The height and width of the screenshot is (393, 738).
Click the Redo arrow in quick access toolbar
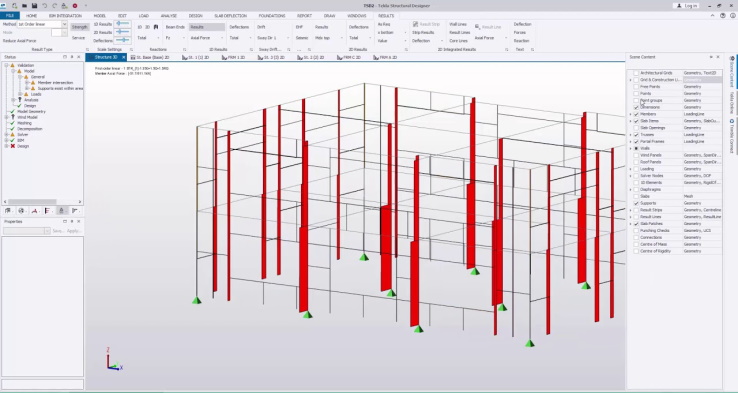coord(55,6)
